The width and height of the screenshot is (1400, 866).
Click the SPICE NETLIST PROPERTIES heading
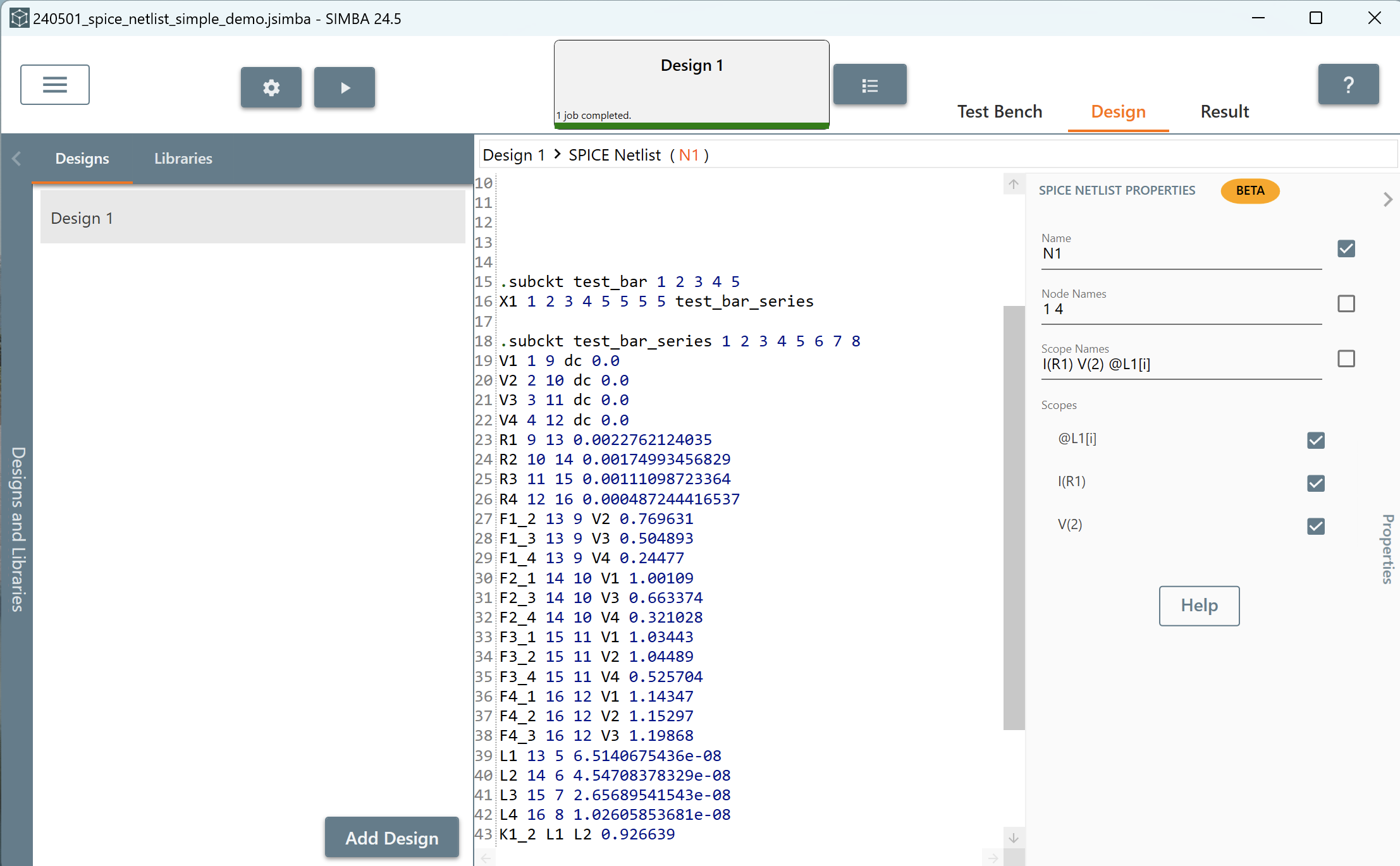pos(1117,190)
